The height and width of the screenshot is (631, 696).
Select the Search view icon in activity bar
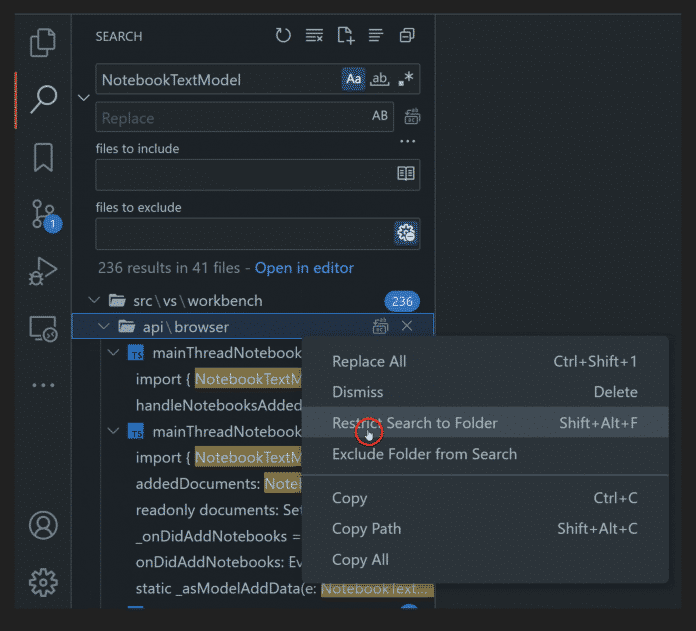[43, 99]
